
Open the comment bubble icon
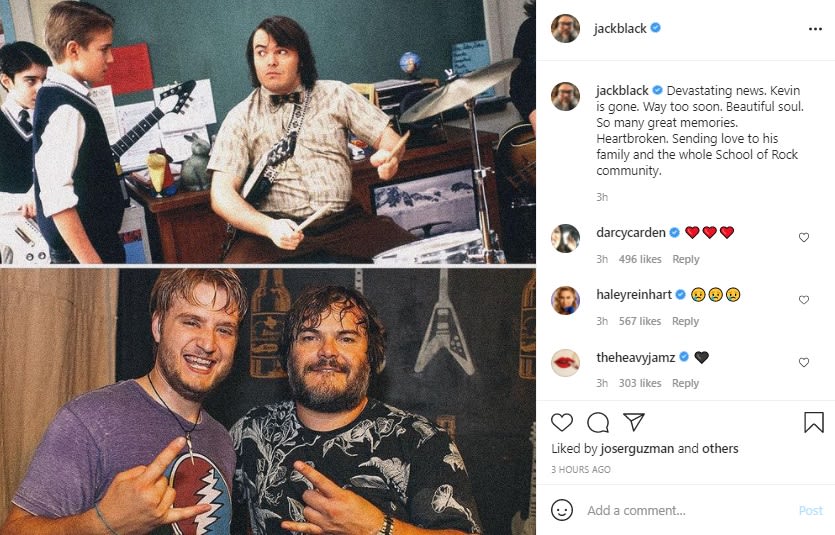click(x=597, y=423)
